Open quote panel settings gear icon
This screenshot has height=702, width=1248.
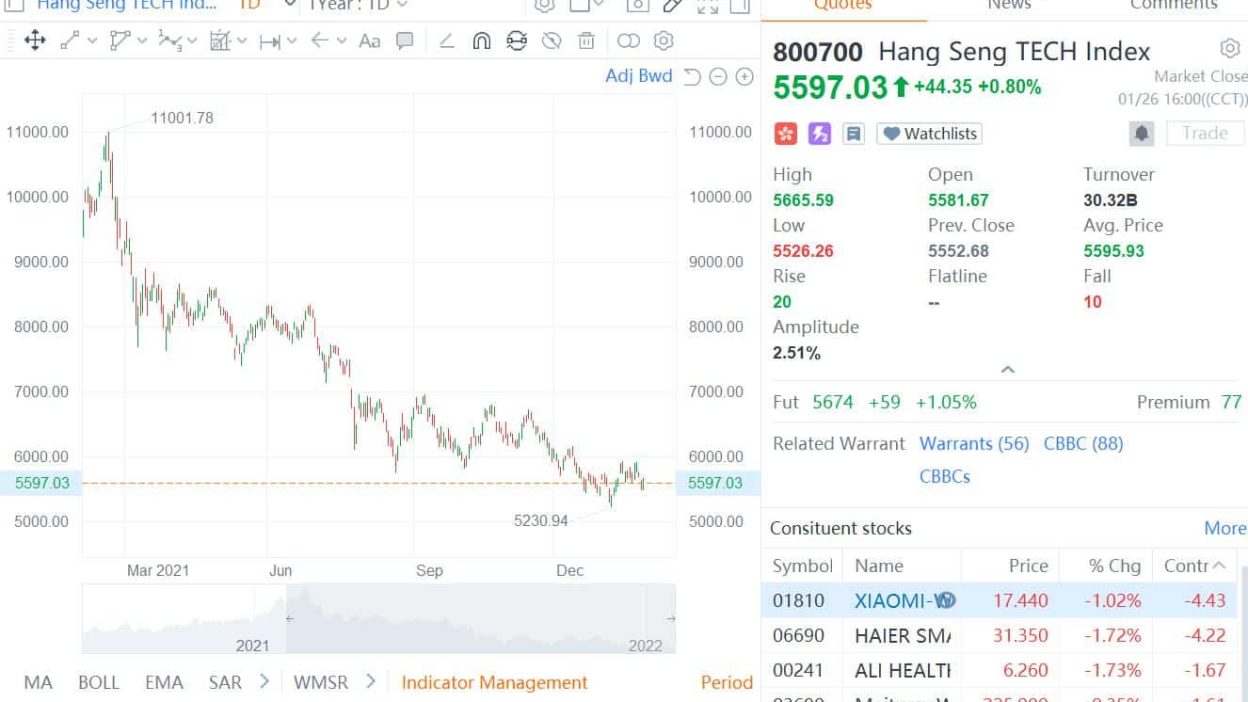(1230, 48)
